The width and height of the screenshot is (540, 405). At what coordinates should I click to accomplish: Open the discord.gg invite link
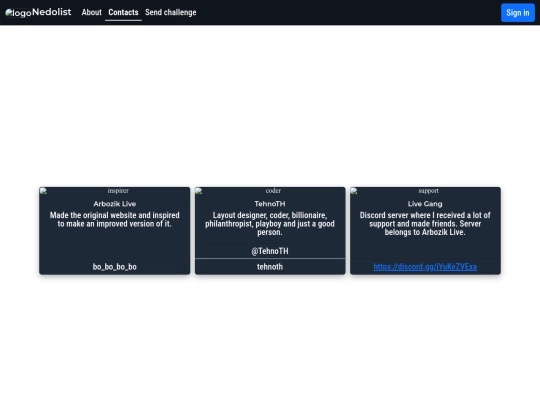coord(425,267)
